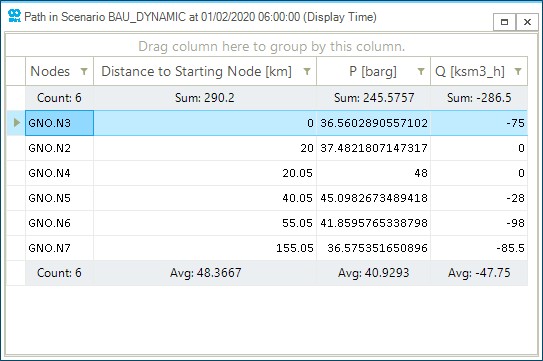Image resolution: width=543 pixels, height=361 pixels.
Task: Click the pressure value 48 cell
Action: pyautogui.click(x=373, y=173)
